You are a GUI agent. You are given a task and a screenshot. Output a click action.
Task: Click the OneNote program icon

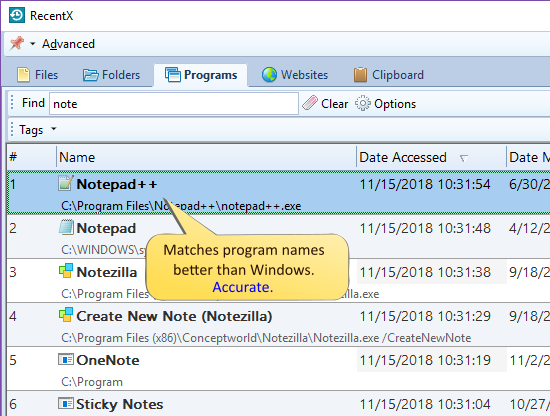pos(66,359)
